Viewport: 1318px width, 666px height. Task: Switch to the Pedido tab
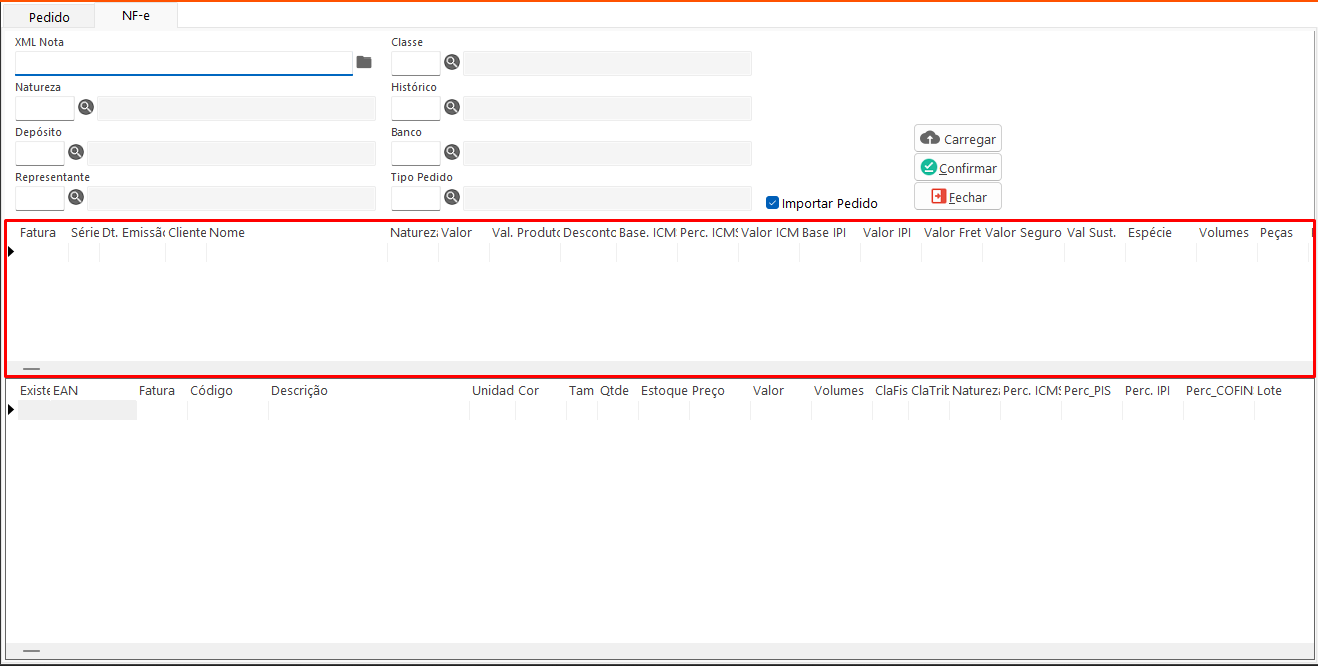pyautogui.click(x=49, y=17)
